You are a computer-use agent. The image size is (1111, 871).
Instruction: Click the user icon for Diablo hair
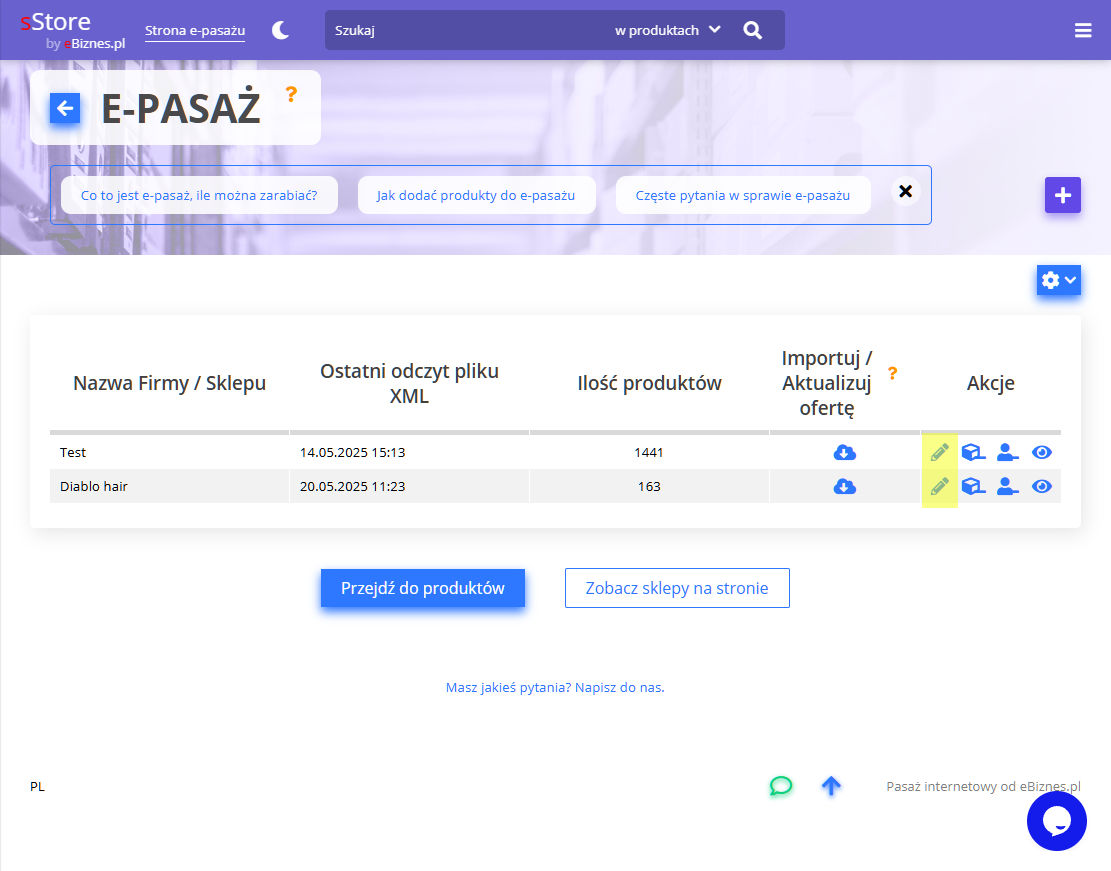pos(1008,486)
